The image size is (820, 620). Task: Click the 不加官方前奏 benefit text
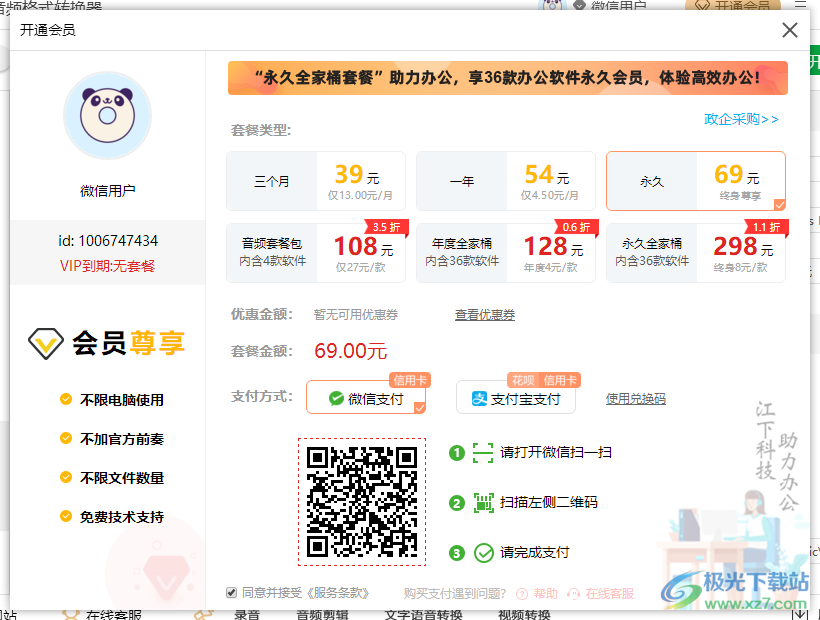coord(122,439)
